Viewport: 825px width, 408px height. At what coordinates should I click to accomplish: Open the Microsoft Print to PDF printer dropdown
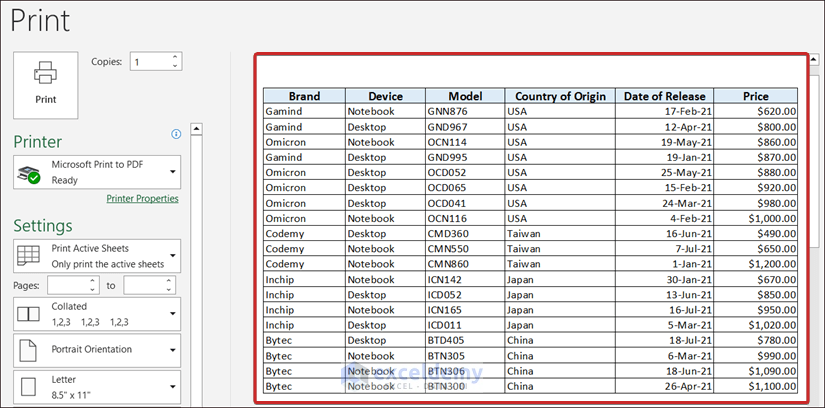pyautogui.click(x=97, y=172)
